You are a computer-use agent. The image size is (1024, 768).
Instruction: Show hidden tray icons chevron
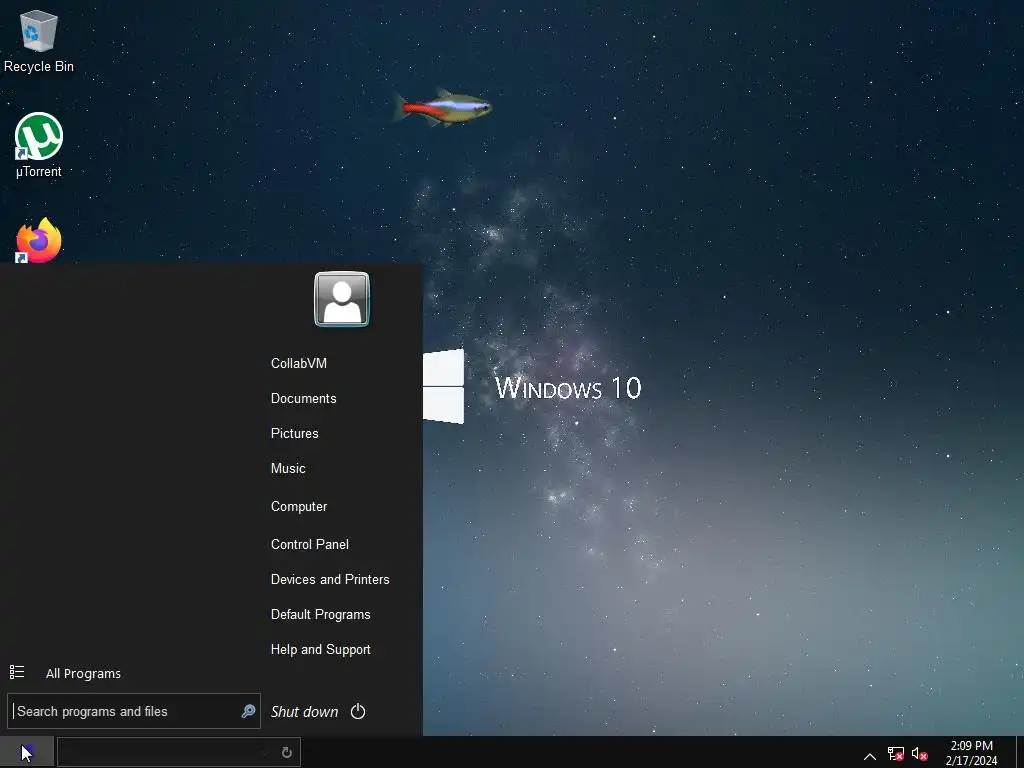[870, 756]
